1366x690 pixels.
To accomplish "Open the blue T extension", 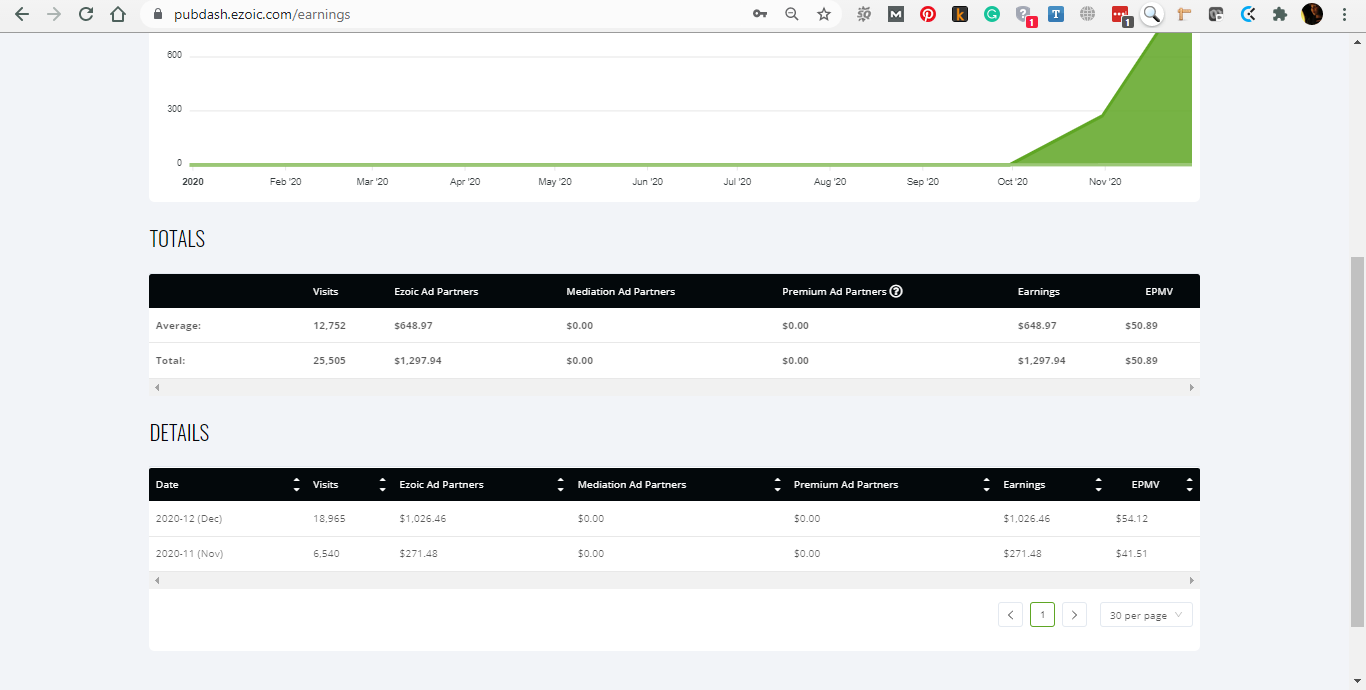I will coord(1056,15).
